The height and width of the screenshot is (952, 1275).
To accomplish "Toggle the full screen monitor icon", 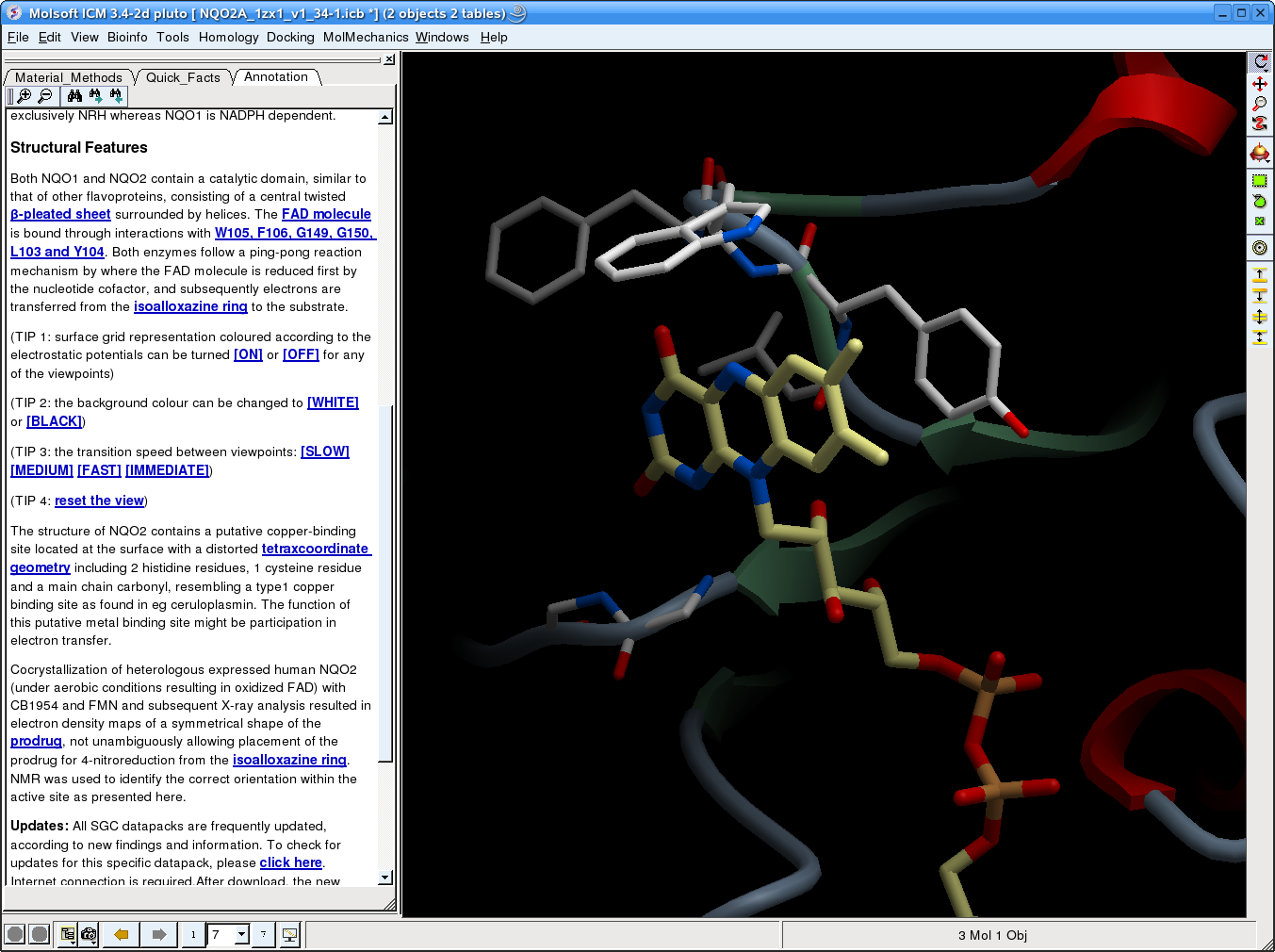I will [289, 934].
